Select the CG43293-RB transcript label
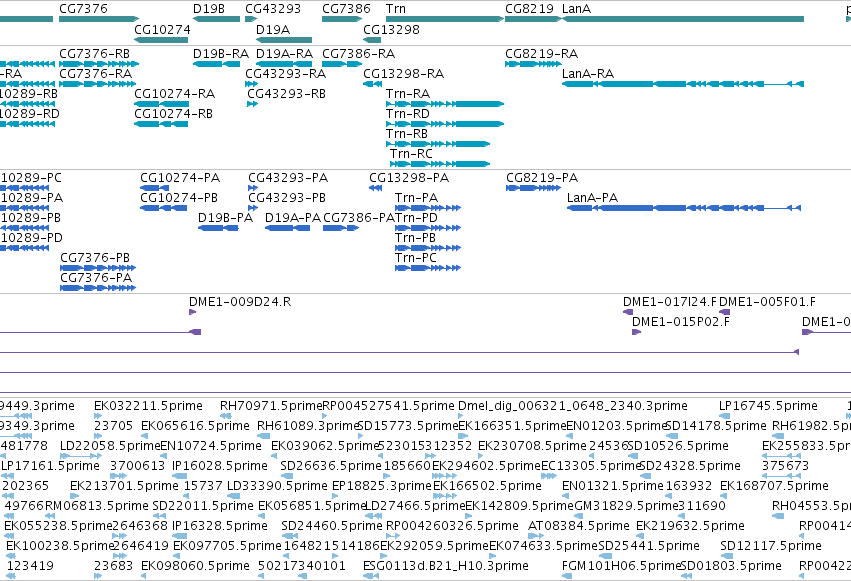This screenshot has height=581, width=851. click(287, 93)
